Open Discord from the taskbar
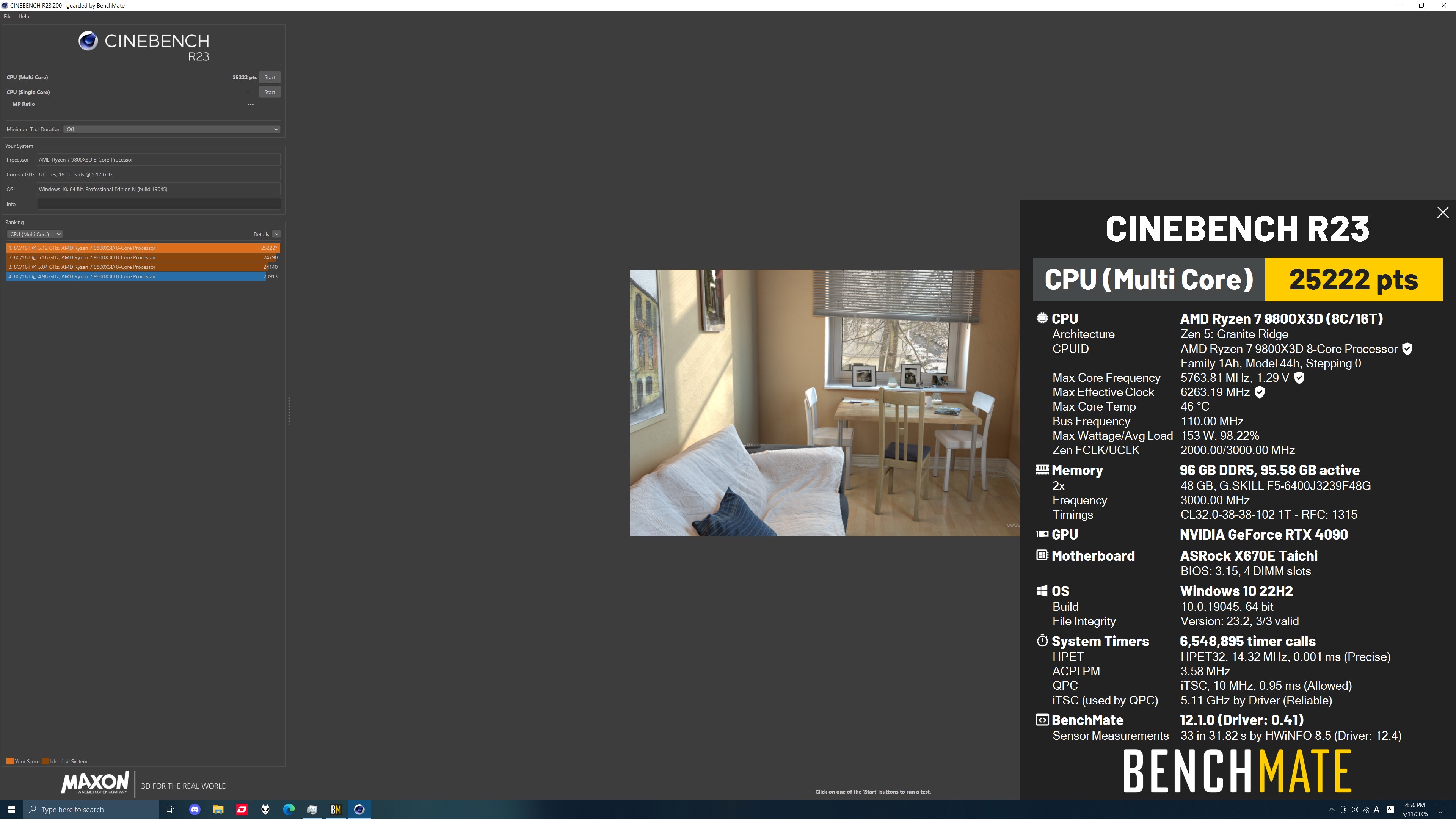Screen dimensions: 1456x819 (x=195, y=810)
